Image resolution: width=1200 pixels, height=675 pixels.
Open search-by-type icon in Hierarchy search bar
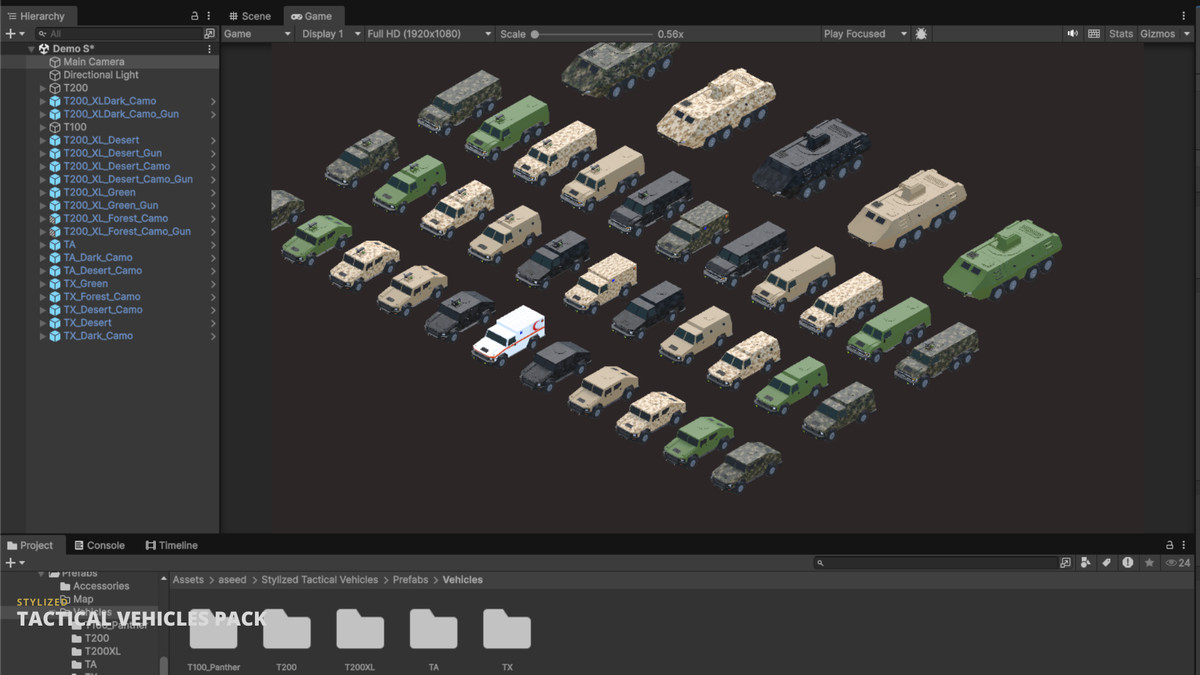pyautogui.click(x=209, y=34)
